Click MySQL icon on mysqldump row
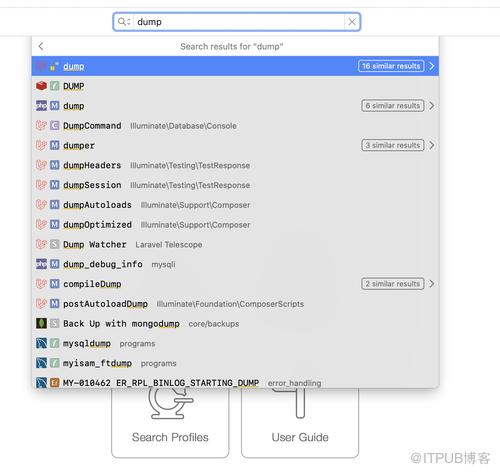This screenshot has height=473, width=500. (41, 343)
